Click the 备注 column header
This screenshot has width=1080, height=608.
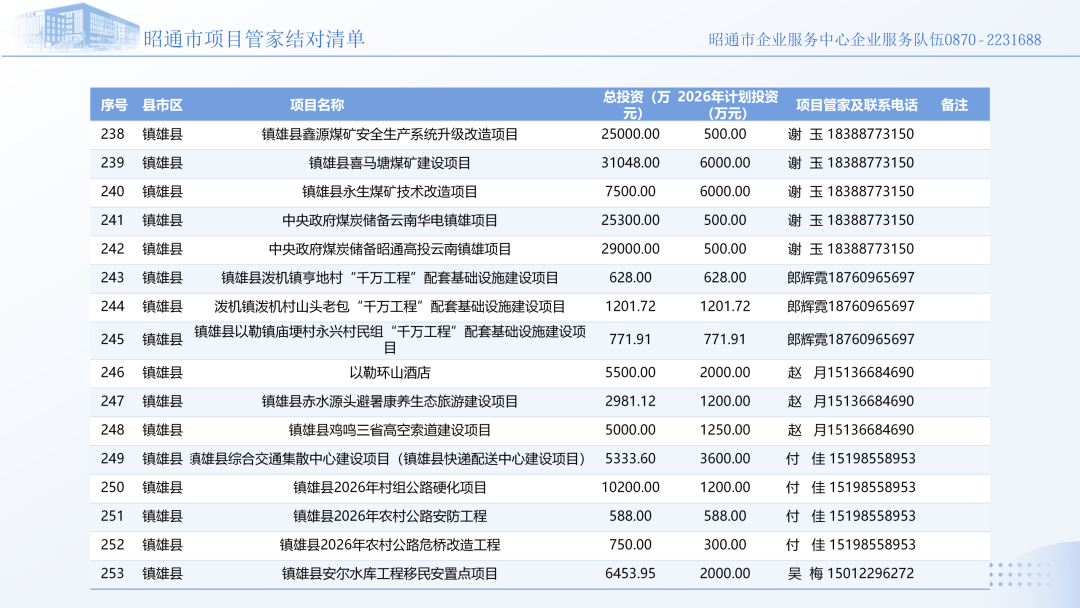pos(955,105)
